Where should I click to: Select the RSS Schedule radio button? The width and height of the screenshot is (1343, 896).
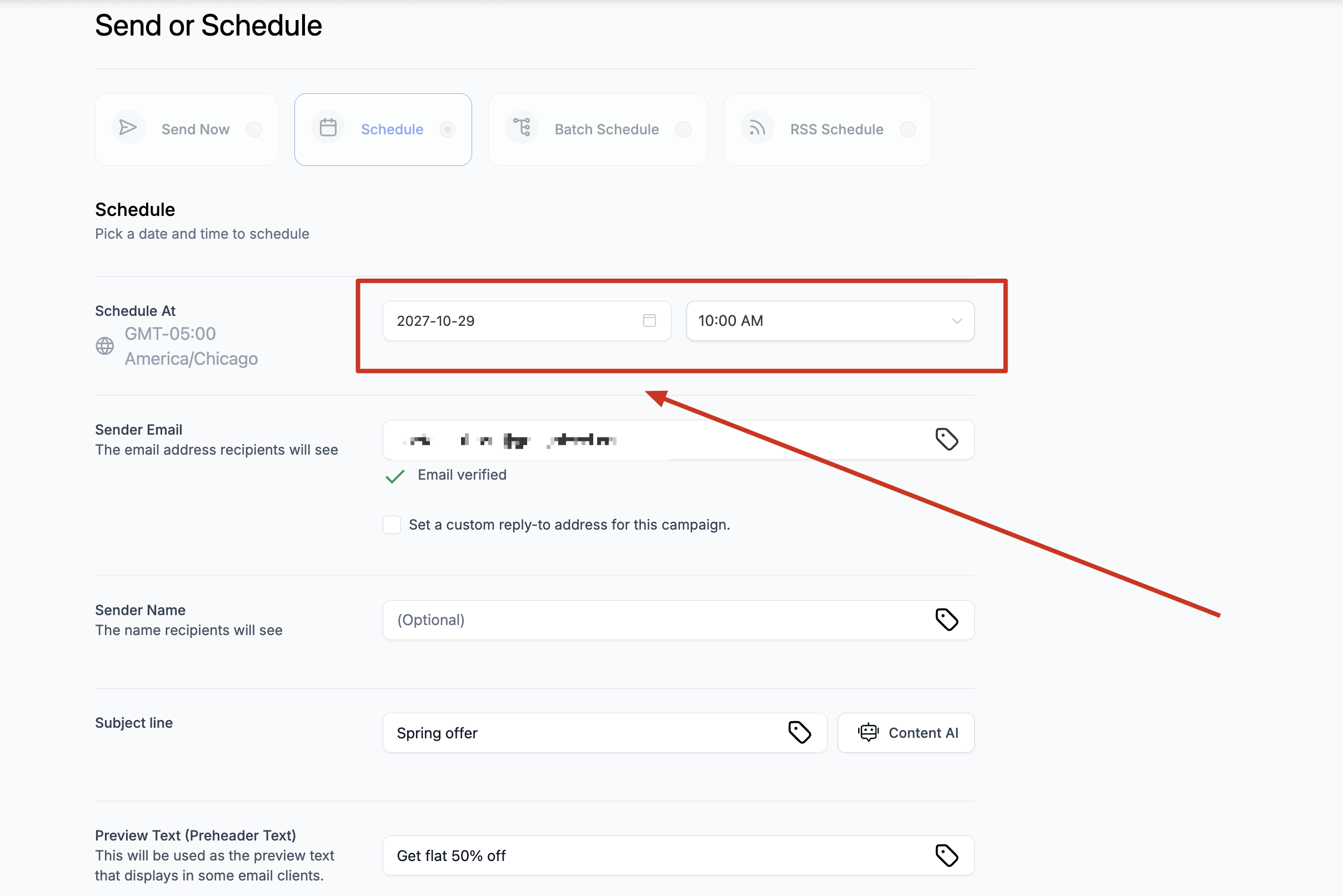click(908, 130)
